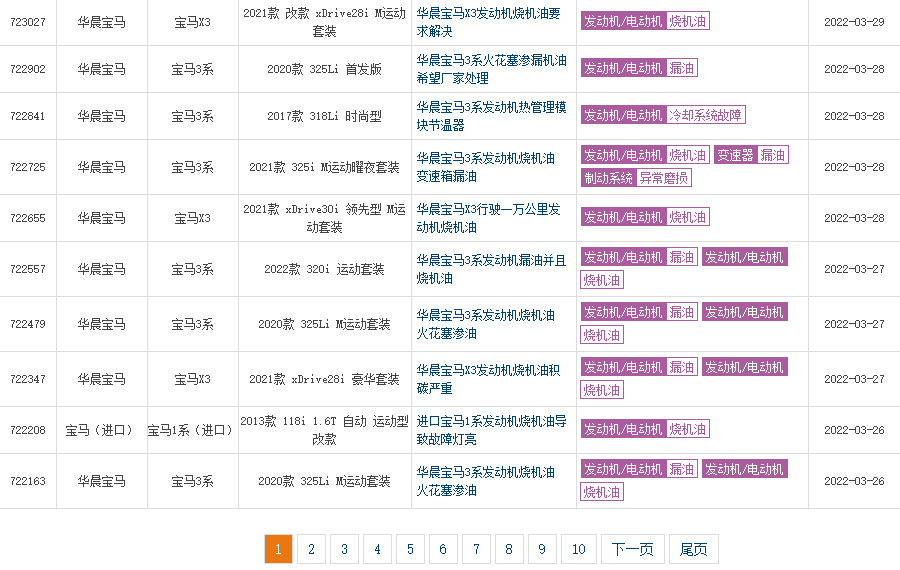900x570 pixels.
Task: Click model 2022款 320i 运动套装
Action: coord(324,270)
